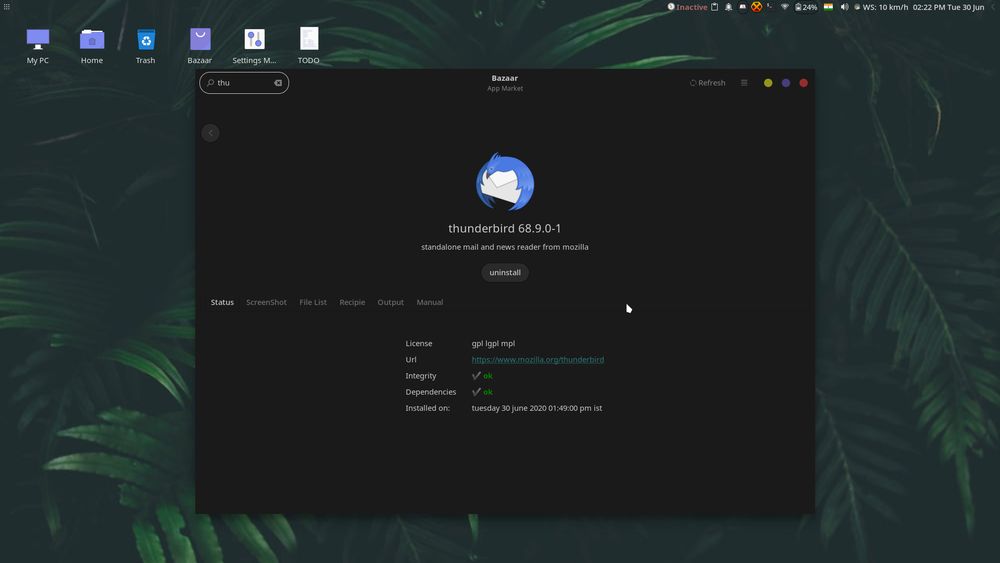Image resolution: width=1000 pixels, height=563 pixels.
Task: Refresh the Bazaar package list
Action: click(708, 83)
